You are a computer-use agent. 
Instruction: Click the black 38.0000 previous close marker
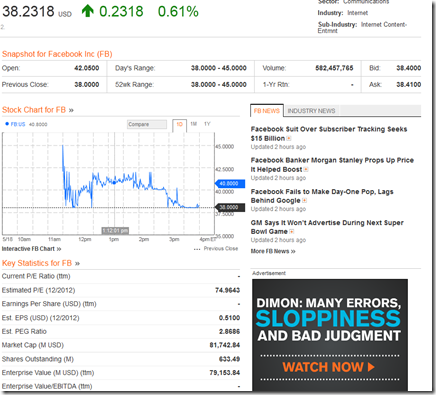(230, 207)
